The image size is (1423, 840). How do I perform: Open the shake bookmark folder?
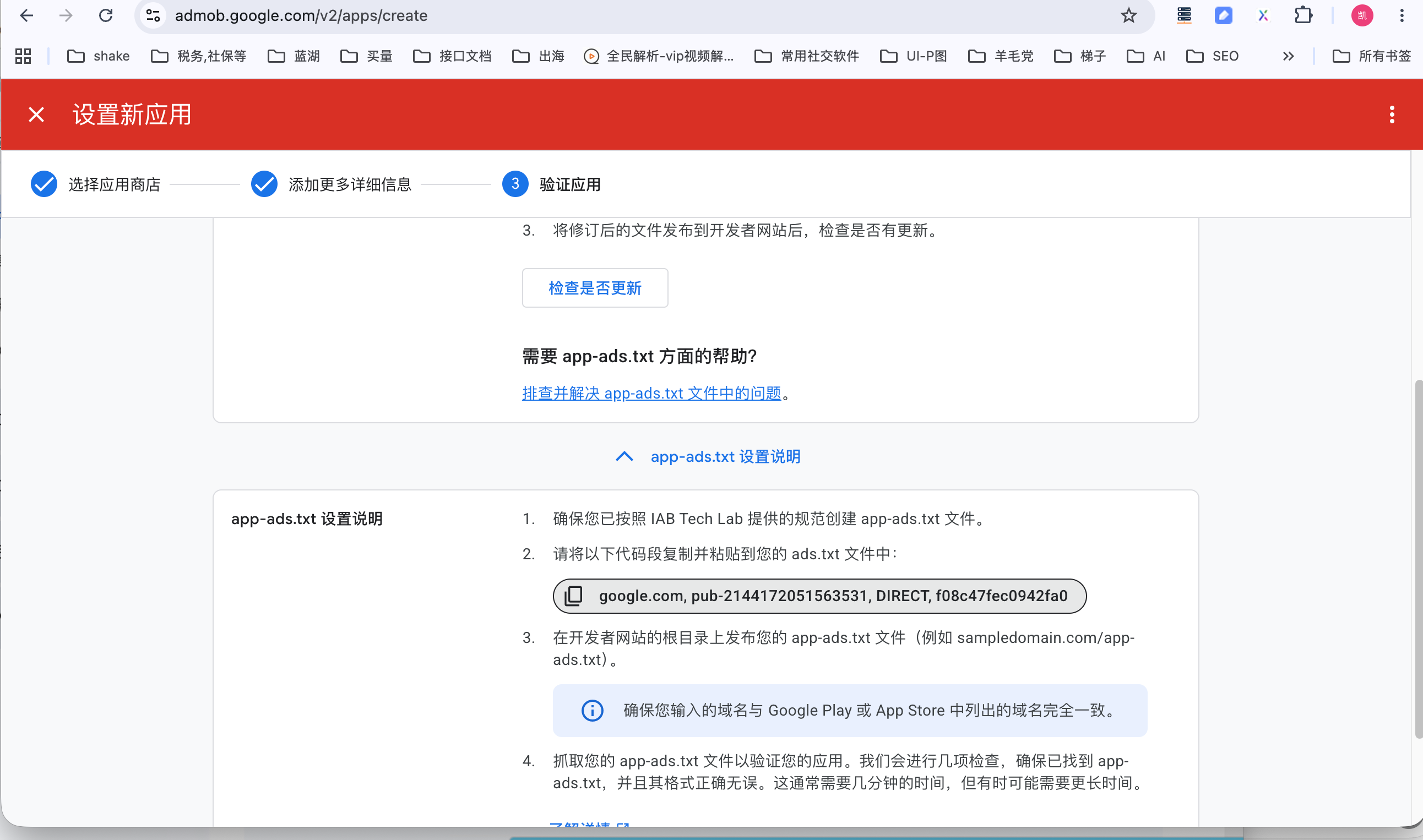point(99,56)
